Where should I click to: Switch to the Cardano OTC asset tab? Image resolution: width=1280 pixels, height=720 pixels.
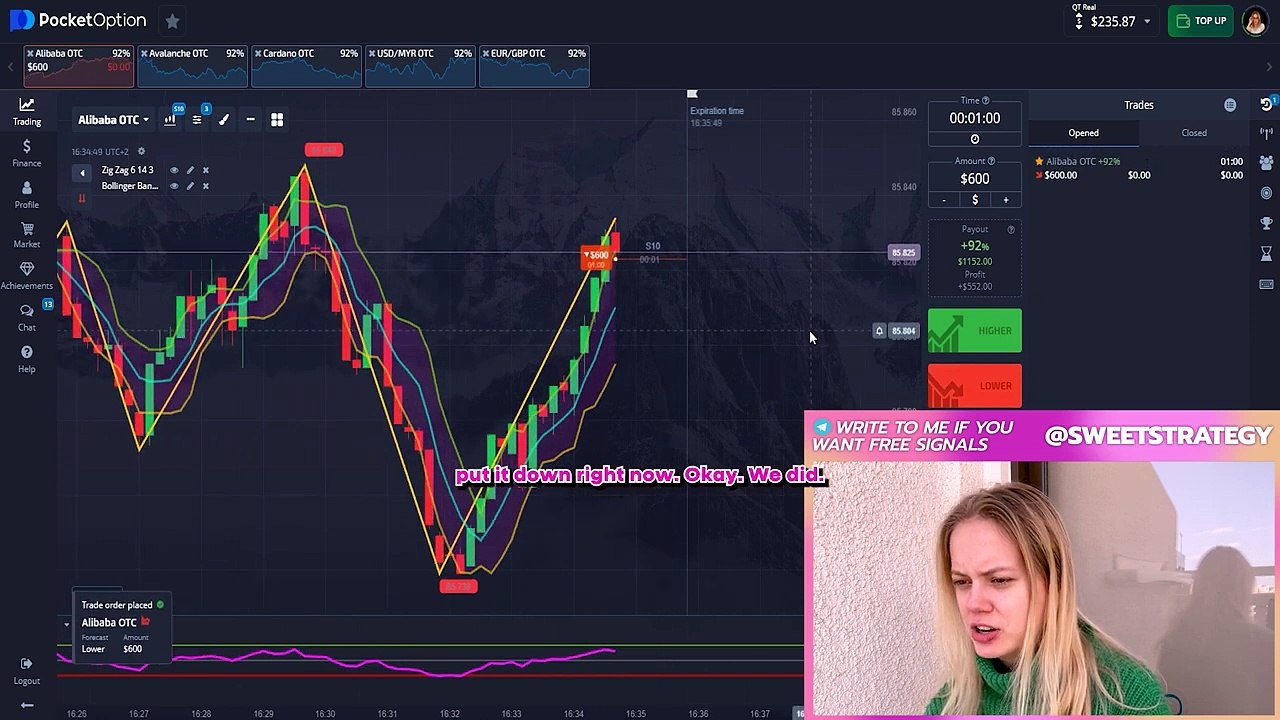point(307,66)
